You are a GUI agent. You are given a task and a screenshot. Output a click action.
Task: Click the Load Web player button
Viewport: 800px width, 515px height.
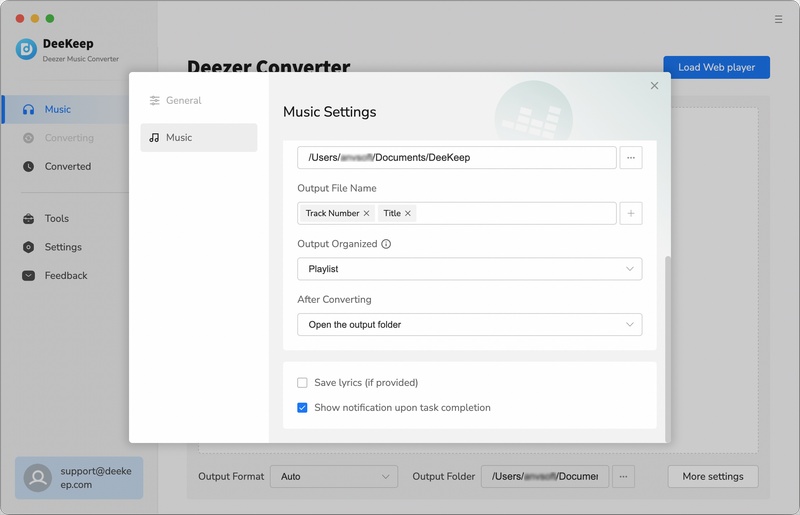coord(716,67)
